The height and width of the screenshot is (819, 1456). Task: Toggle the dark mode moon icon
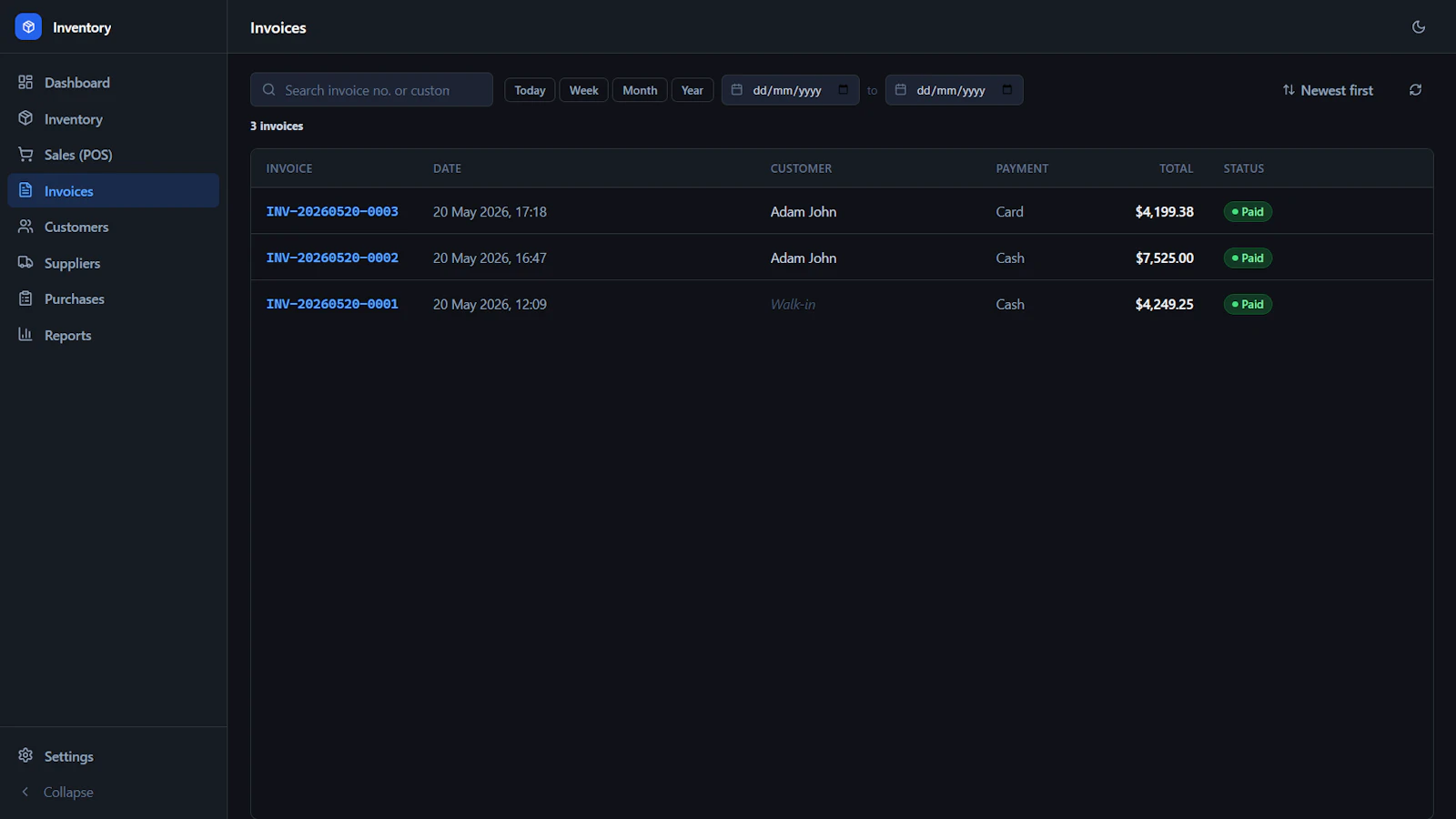[x=1419, y=27]
